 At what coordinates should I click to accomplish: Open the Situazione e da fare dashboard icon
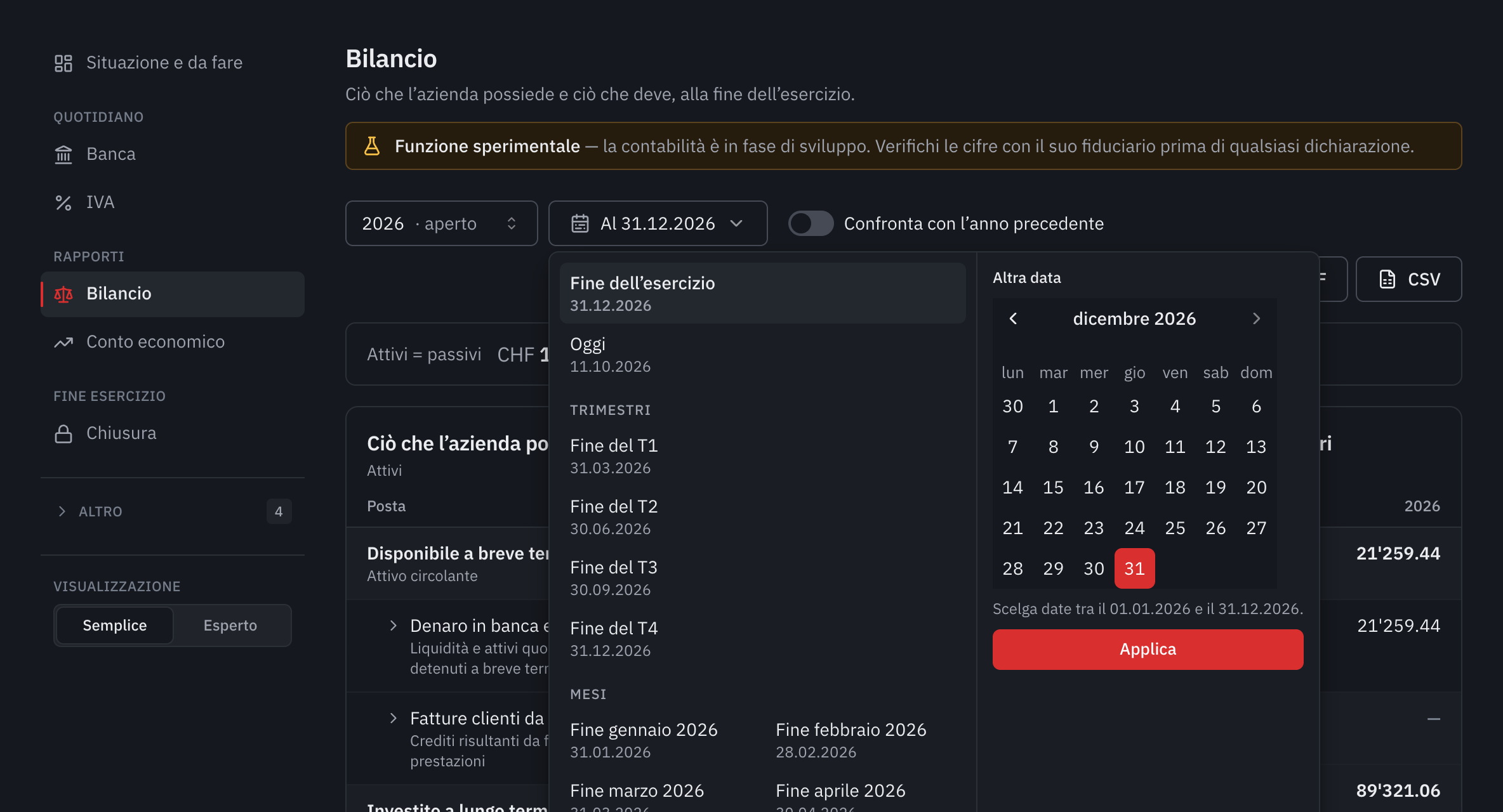(63, 63)
